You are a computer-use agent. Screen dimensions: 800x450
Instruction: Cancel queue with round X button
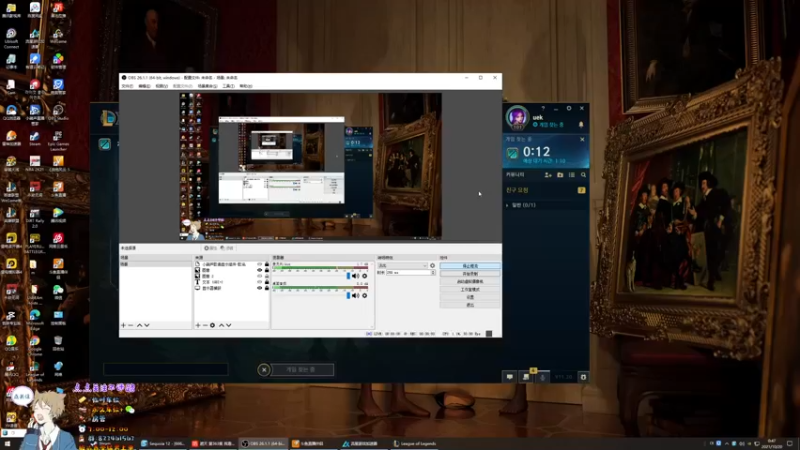pyautogui.click(x=264, y=370)
